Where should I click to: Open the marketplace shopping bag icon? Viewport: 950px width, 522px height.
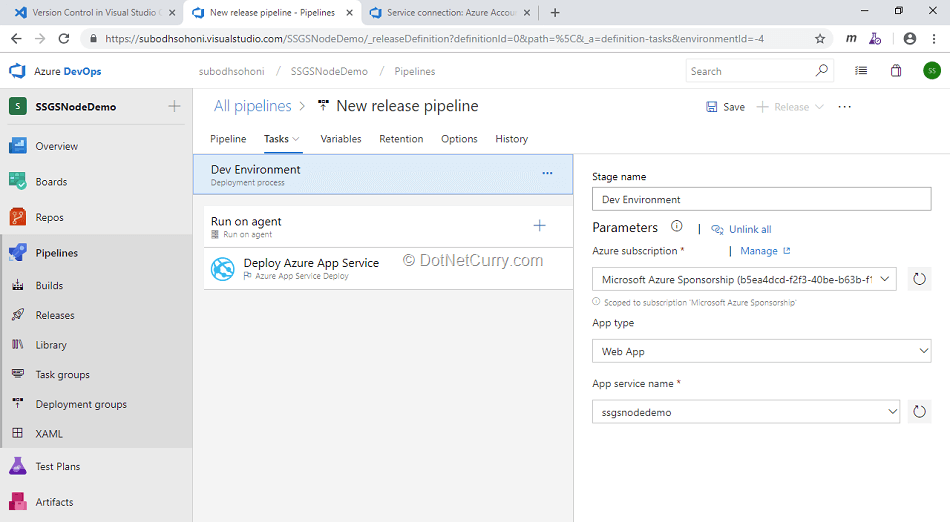(x=896, y=71)
